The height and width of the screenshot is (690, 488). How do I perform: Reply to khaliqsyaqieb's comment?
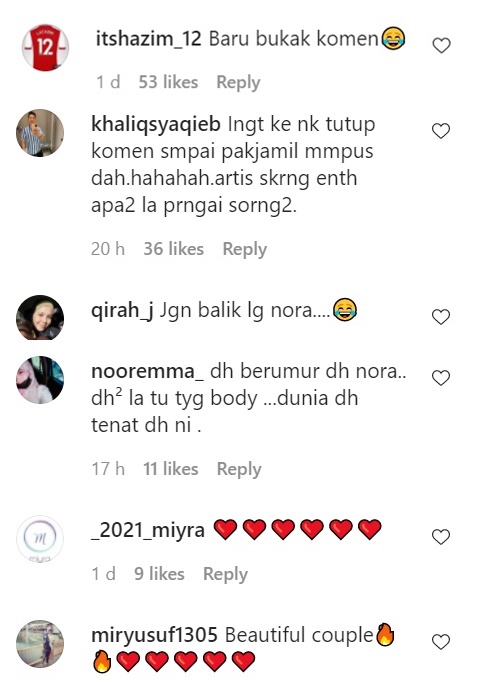[245, 249]
